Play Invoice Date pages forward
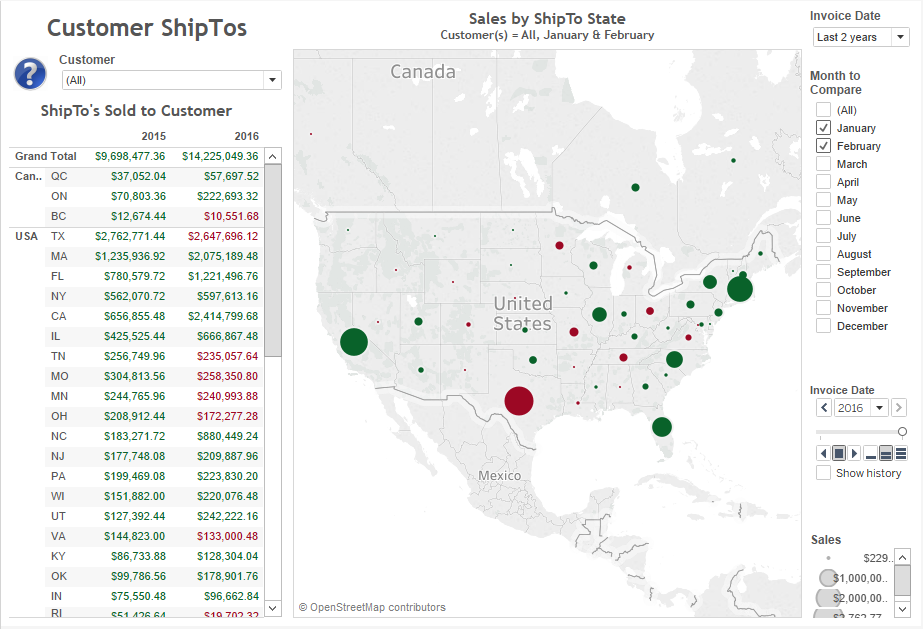The image size is (923, 629). click(854, 453)
